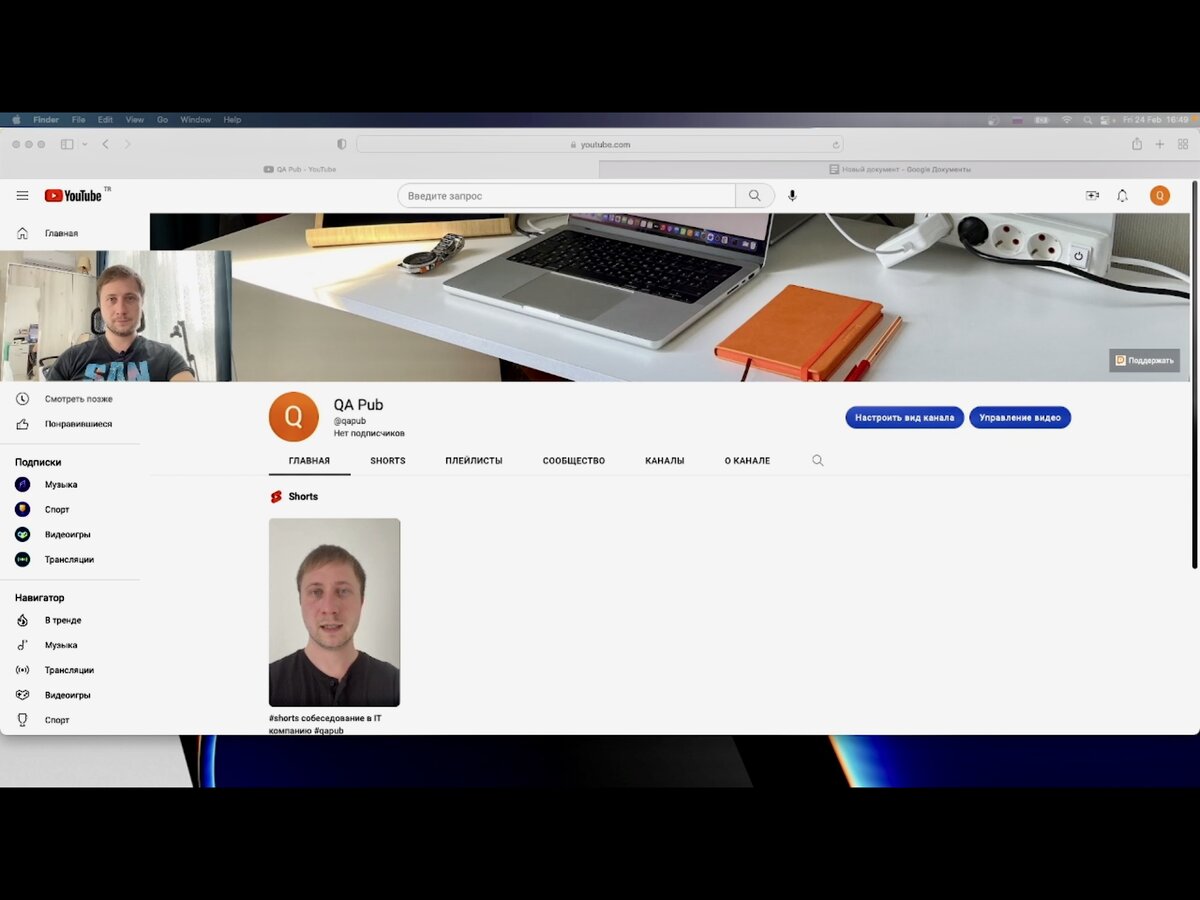Switch to the КАНАЛЫ tab
This screenshot has width=1200, height=900.
click(665, 461)
